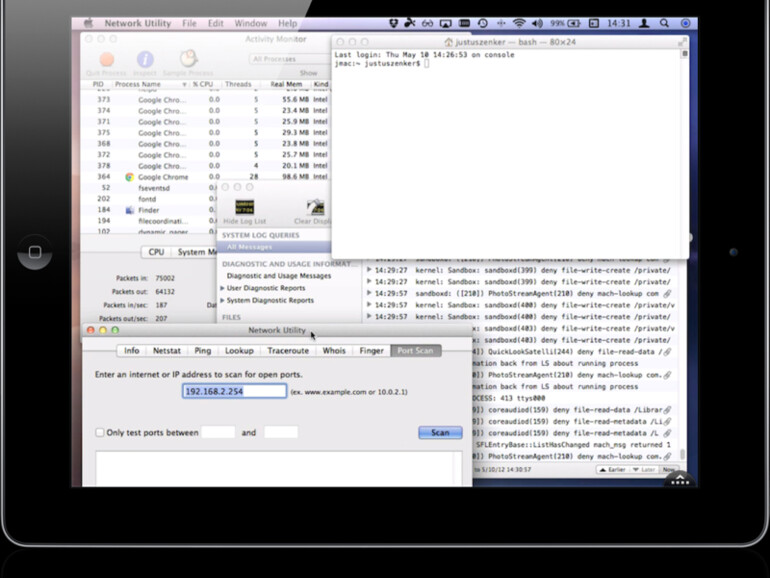Viewport: 770px width, 578px height.
Task: Open the Window menu
Action: click(x=250, y=23)
